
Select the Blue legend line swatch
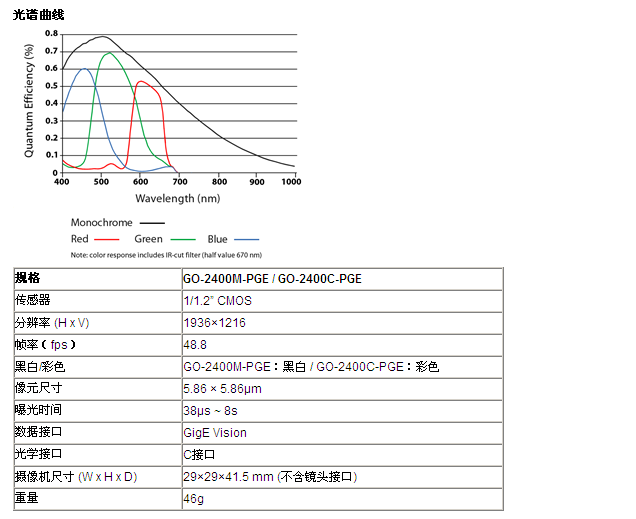tap(246, 239)
